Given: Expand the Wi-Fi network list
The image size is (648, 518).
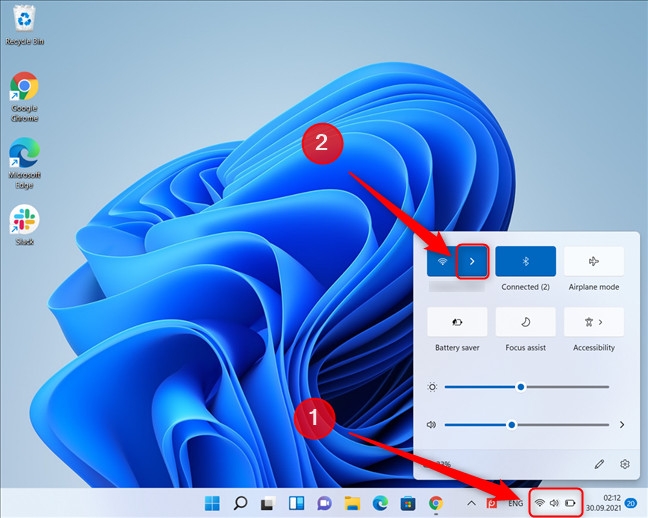Looking at the screenshot, I should (472, 261).
